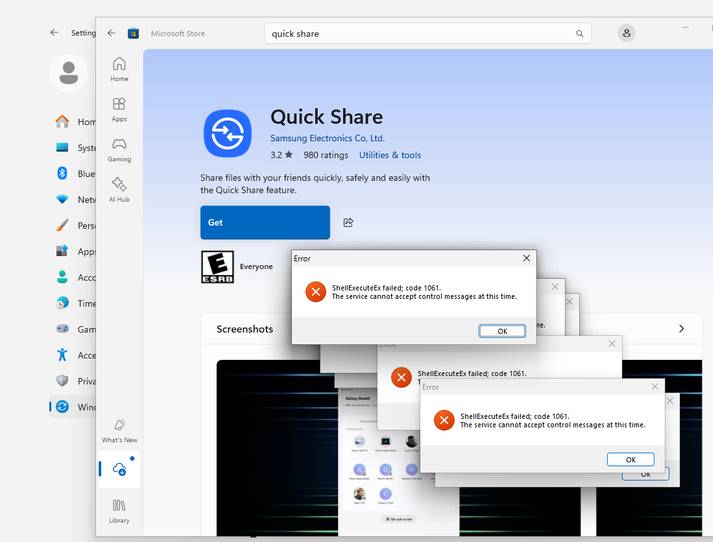This screenshot has height=542, width=713.
Task: Open Accessibility in Settings window
Action: 75,355
